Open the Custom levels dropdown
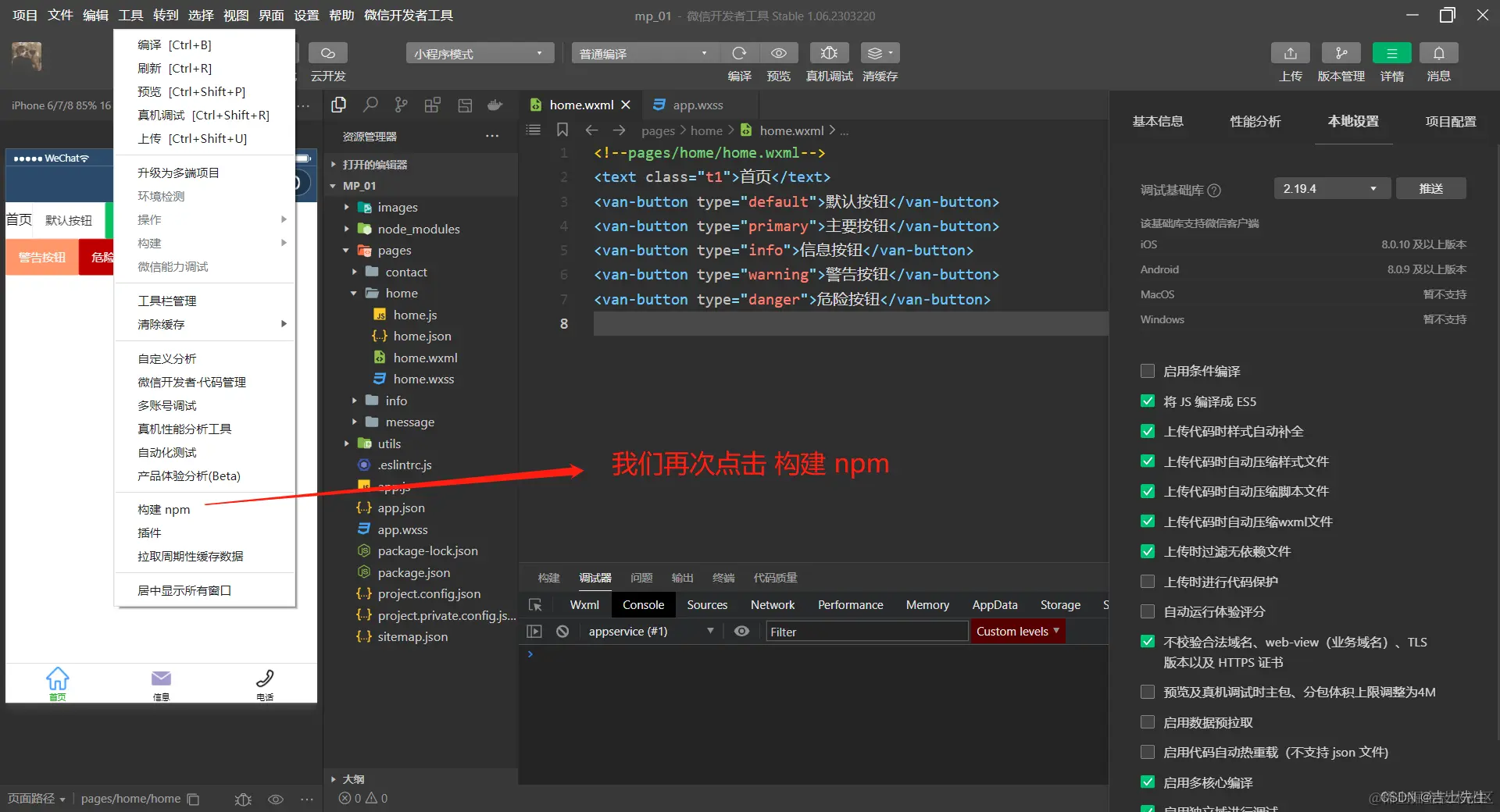Image resolution: width=1500 pixels, height=812 pixels. click(x=1017, y=632)
